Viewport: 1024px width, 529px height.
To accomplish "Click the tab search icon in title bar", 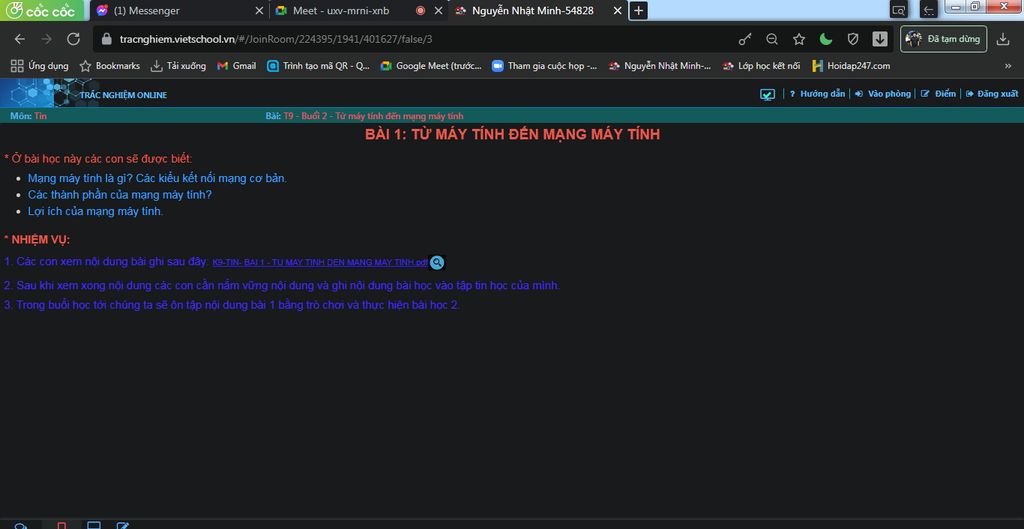I will (x=899, y=10).
